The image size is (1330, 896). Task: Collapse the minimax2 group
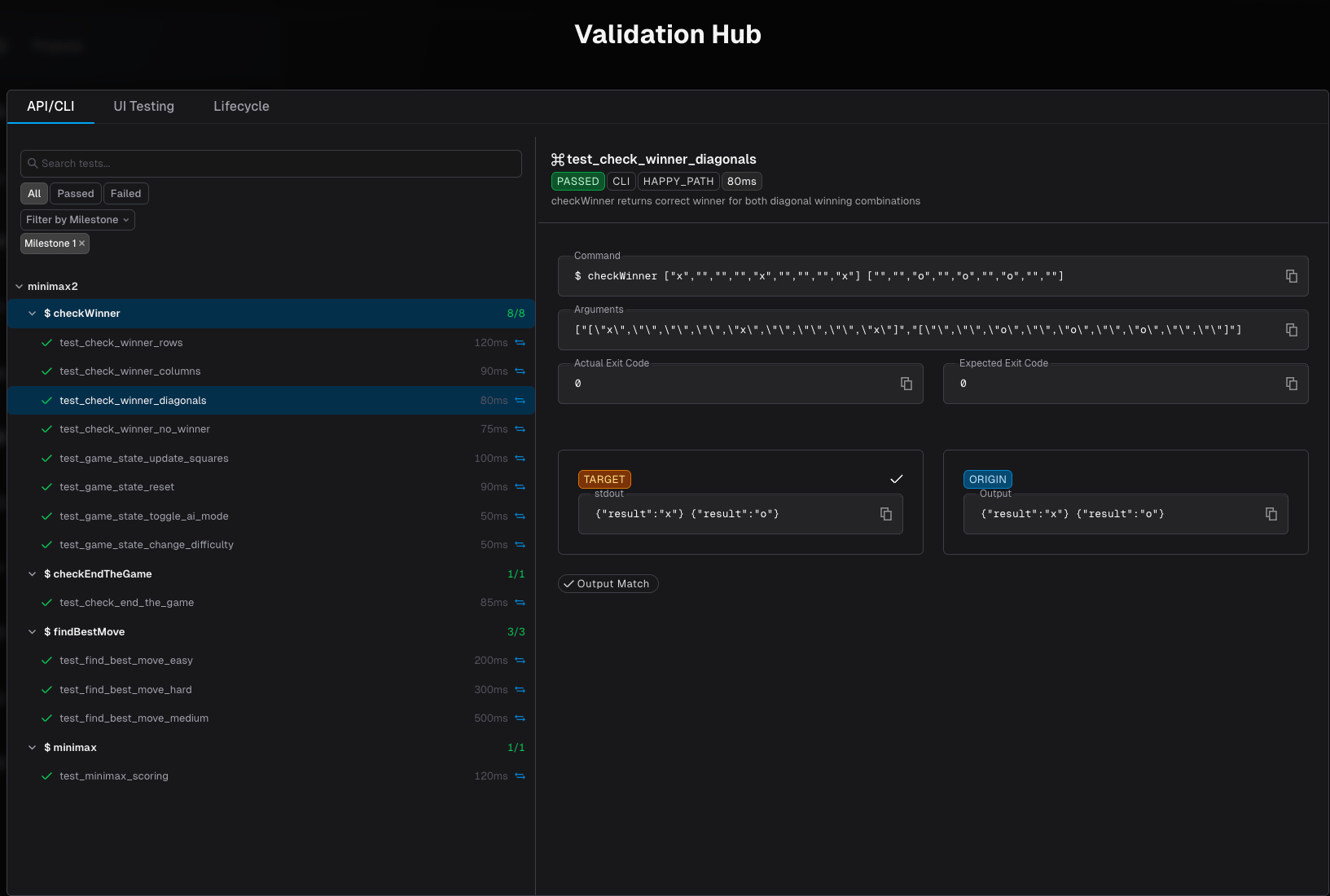pyautogui.click(x=20, y=287)
